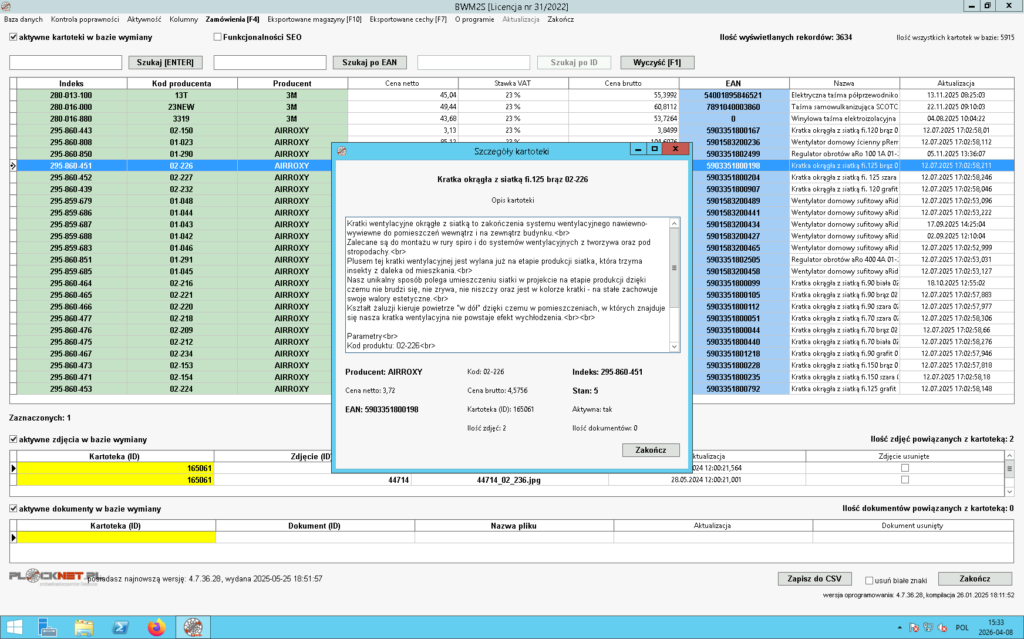1024x639 pixels.
Task: Launch Server Manager from the taskbar
Action: point(49,627)
